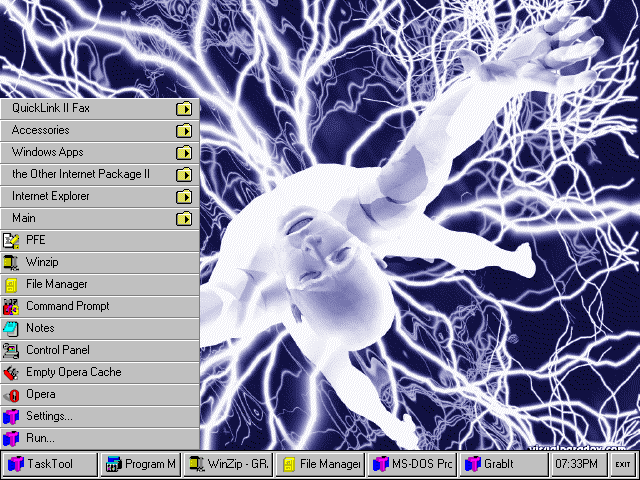Click the 07:33PM clock display
This screenshot has height=480, width=640.
click(576, 464)
